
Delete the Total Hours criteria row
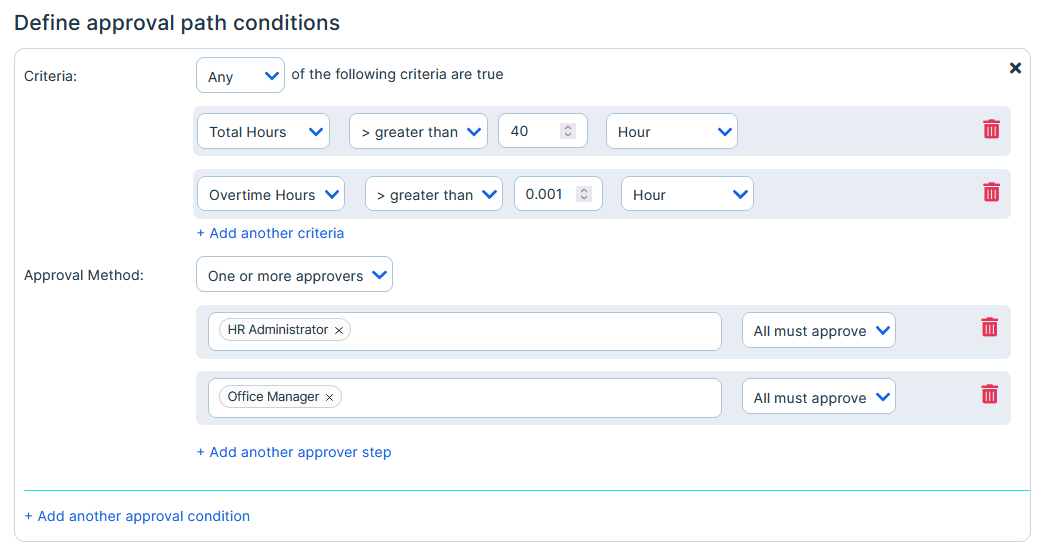click(991, 129)
